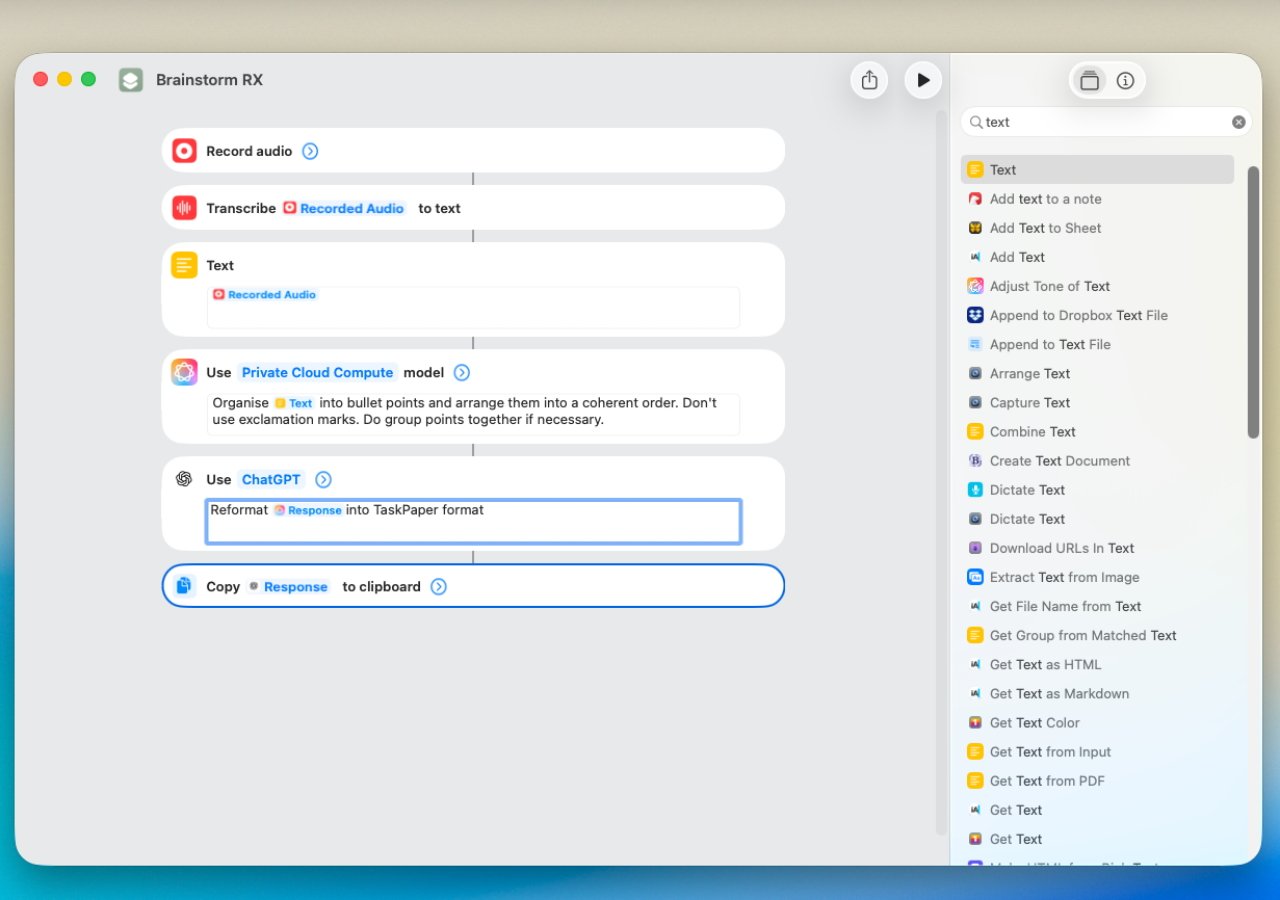Click the Share shortcut icon

[x=869, y=80]
